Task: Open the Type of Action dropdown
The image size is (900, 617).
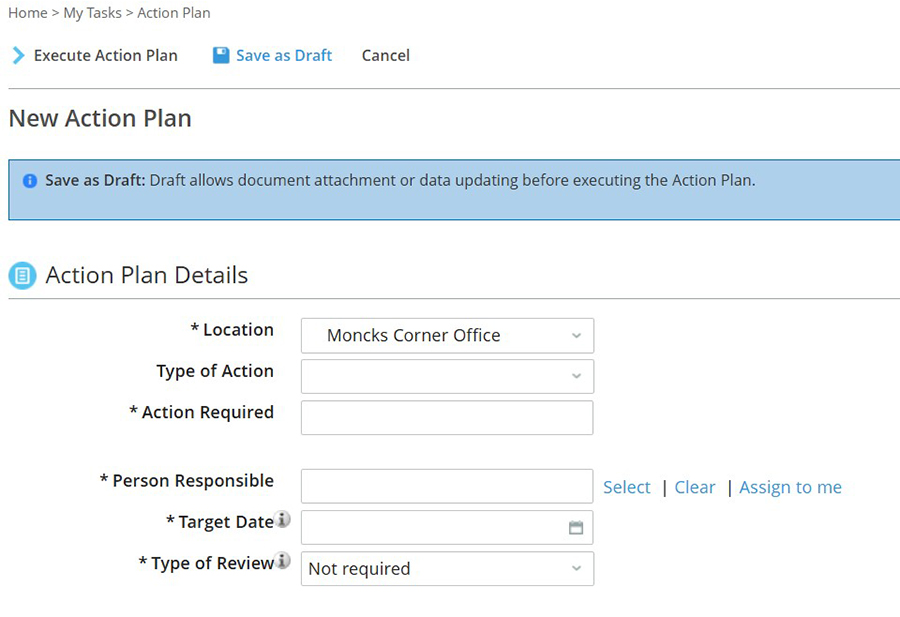Action: pyautogui.click(x=447, y=377)
